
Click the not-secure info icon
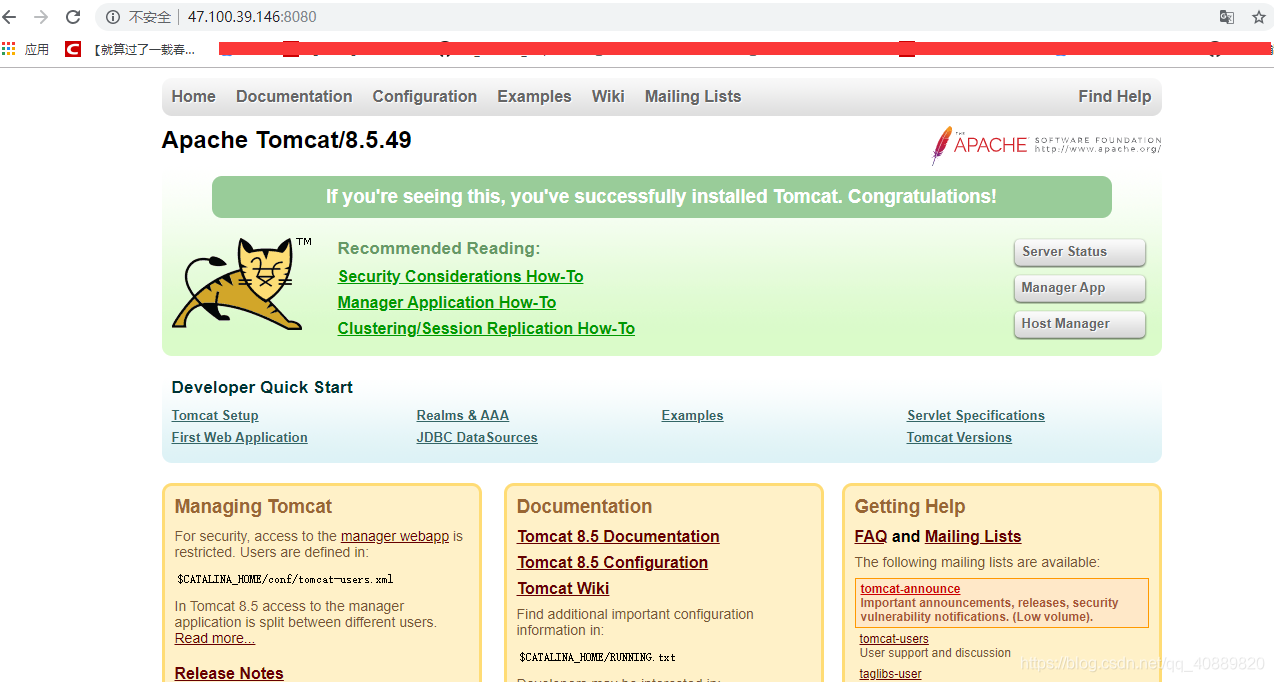coord(112,17)
